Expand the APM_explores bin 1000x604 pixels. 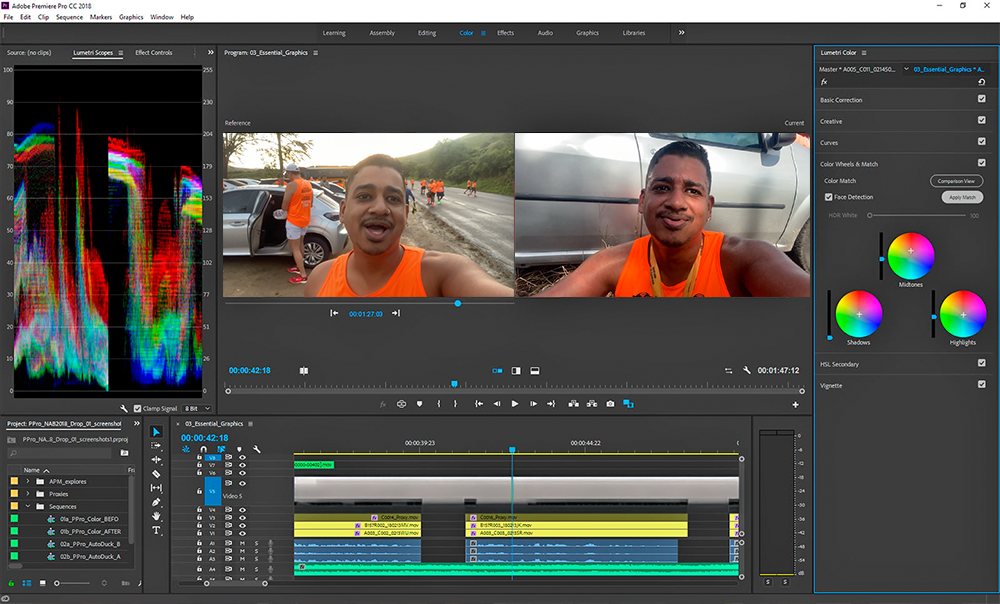pyautogui.click(x=28, y=481)
